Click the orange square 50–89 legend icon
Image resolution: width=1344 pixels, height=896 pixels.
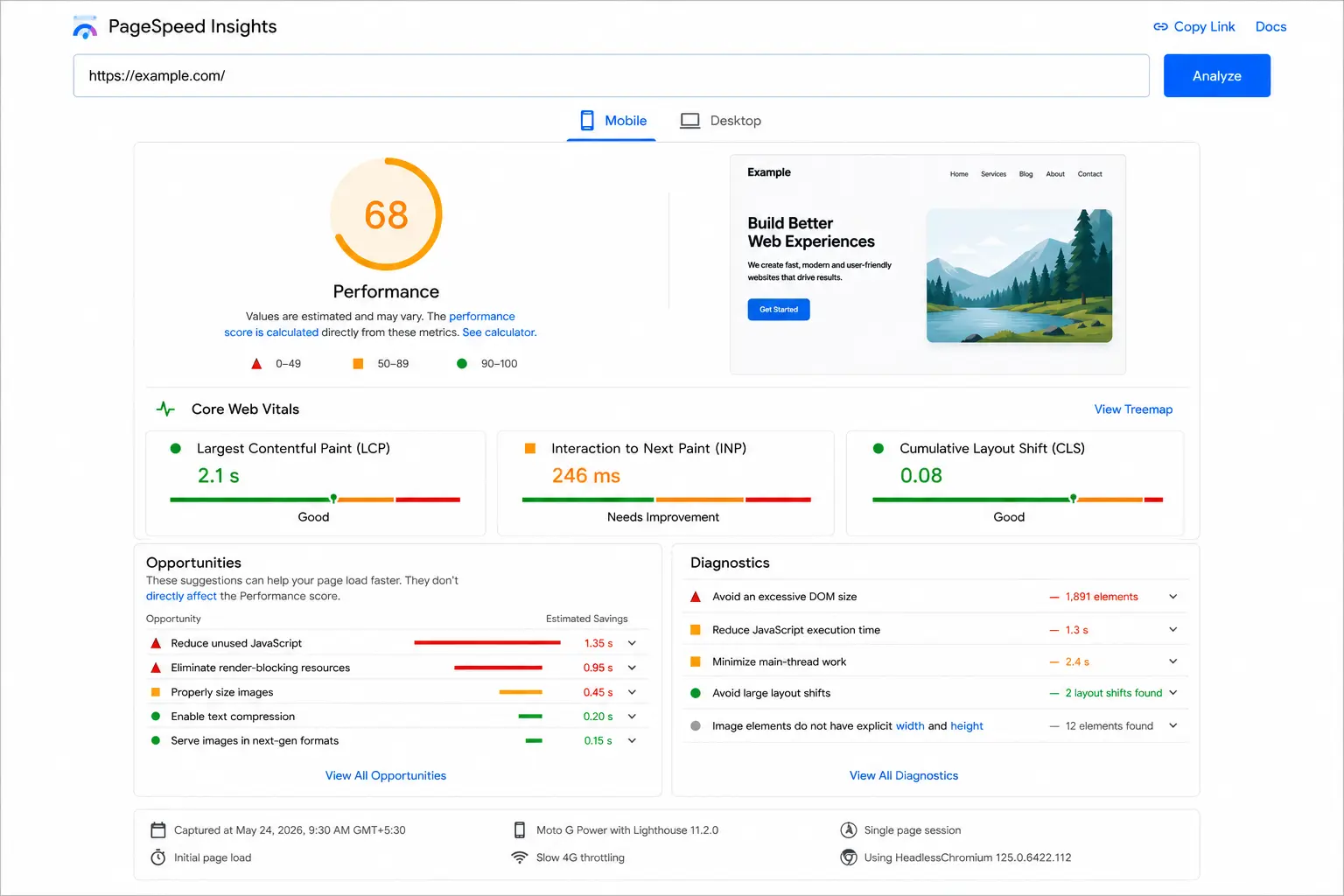click(x=358, y=364)
